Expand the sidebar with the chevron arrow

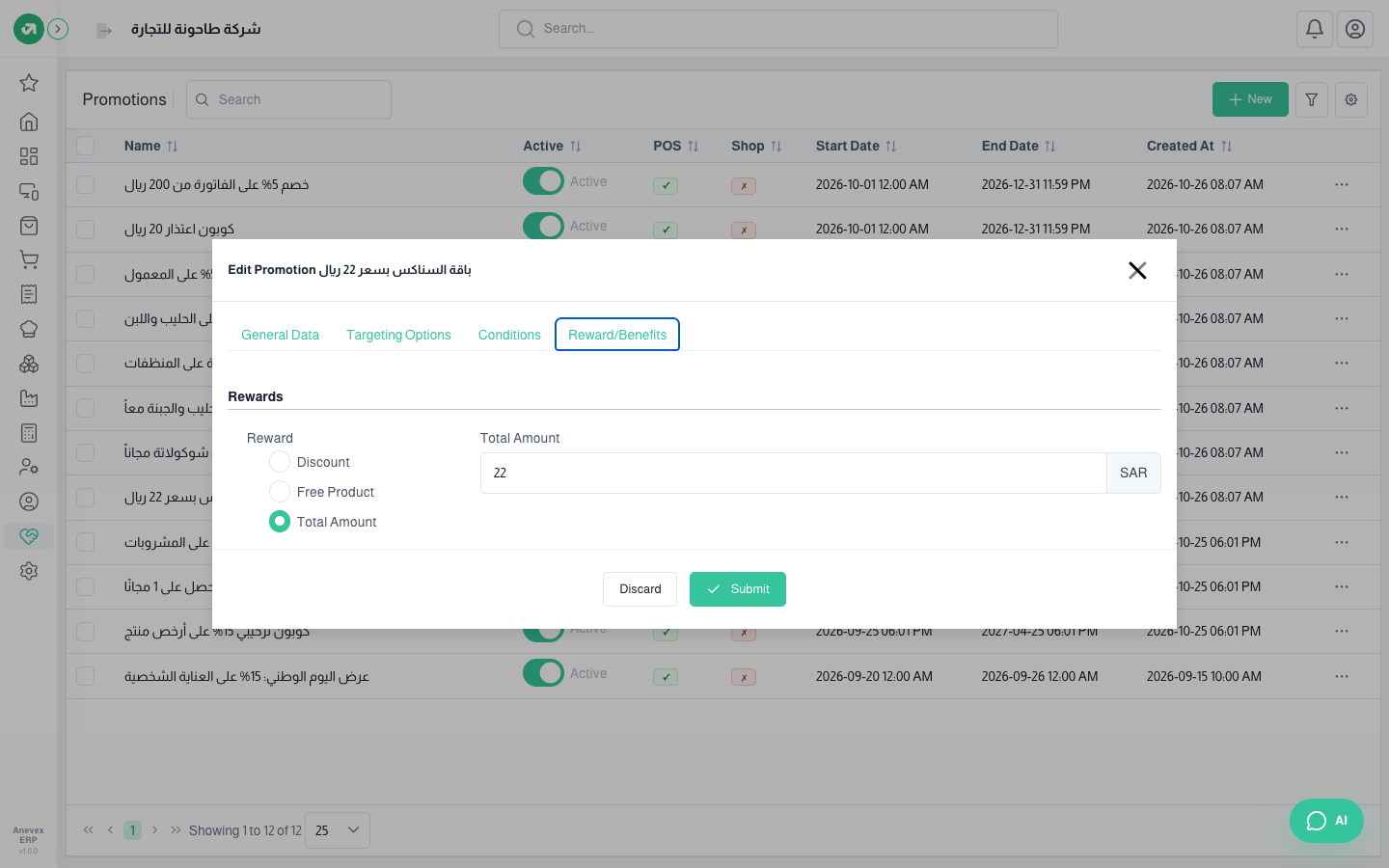pyautogui.click(x=59, y=29)
